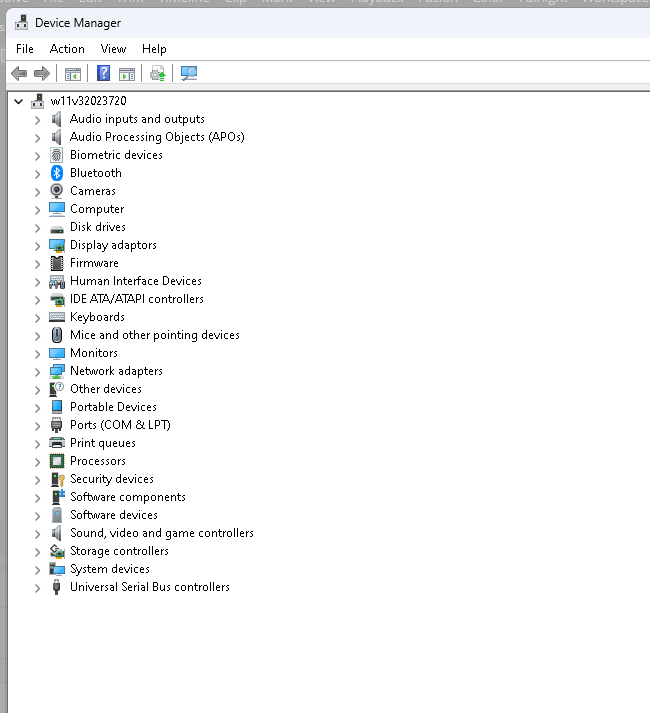Select the Cameras label
Viewport: 650px width, 713px height.
coord(93,191)
